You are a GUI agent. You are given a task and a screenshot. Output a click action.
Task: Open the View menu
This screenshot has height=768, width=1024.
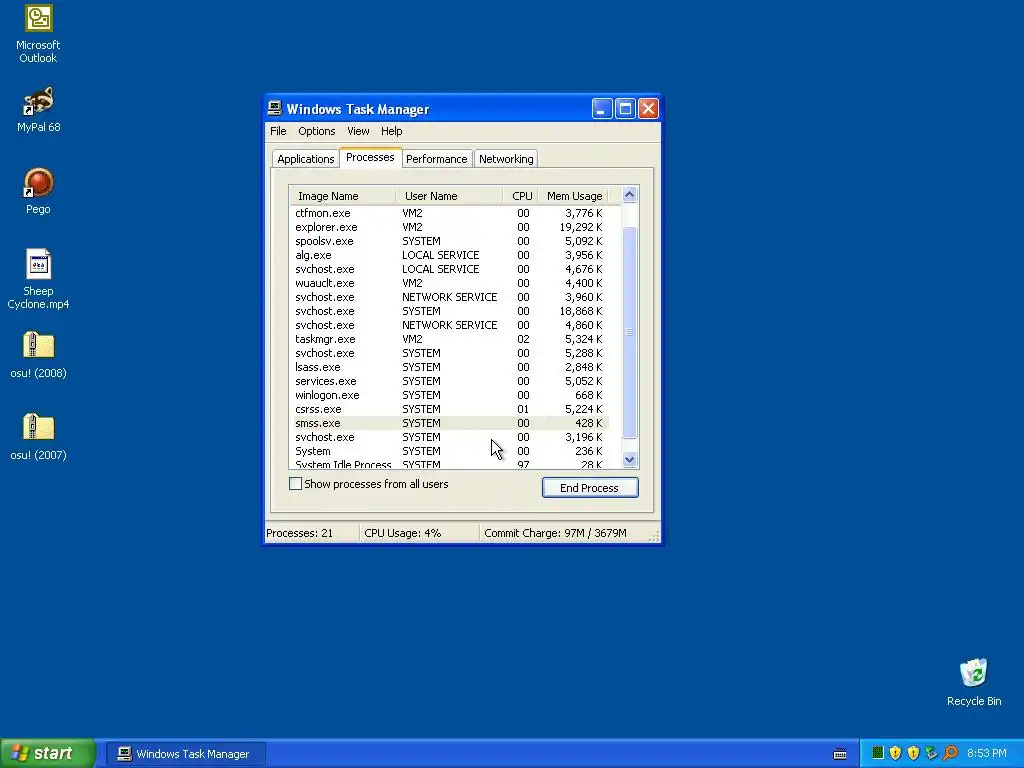[358, 131]
